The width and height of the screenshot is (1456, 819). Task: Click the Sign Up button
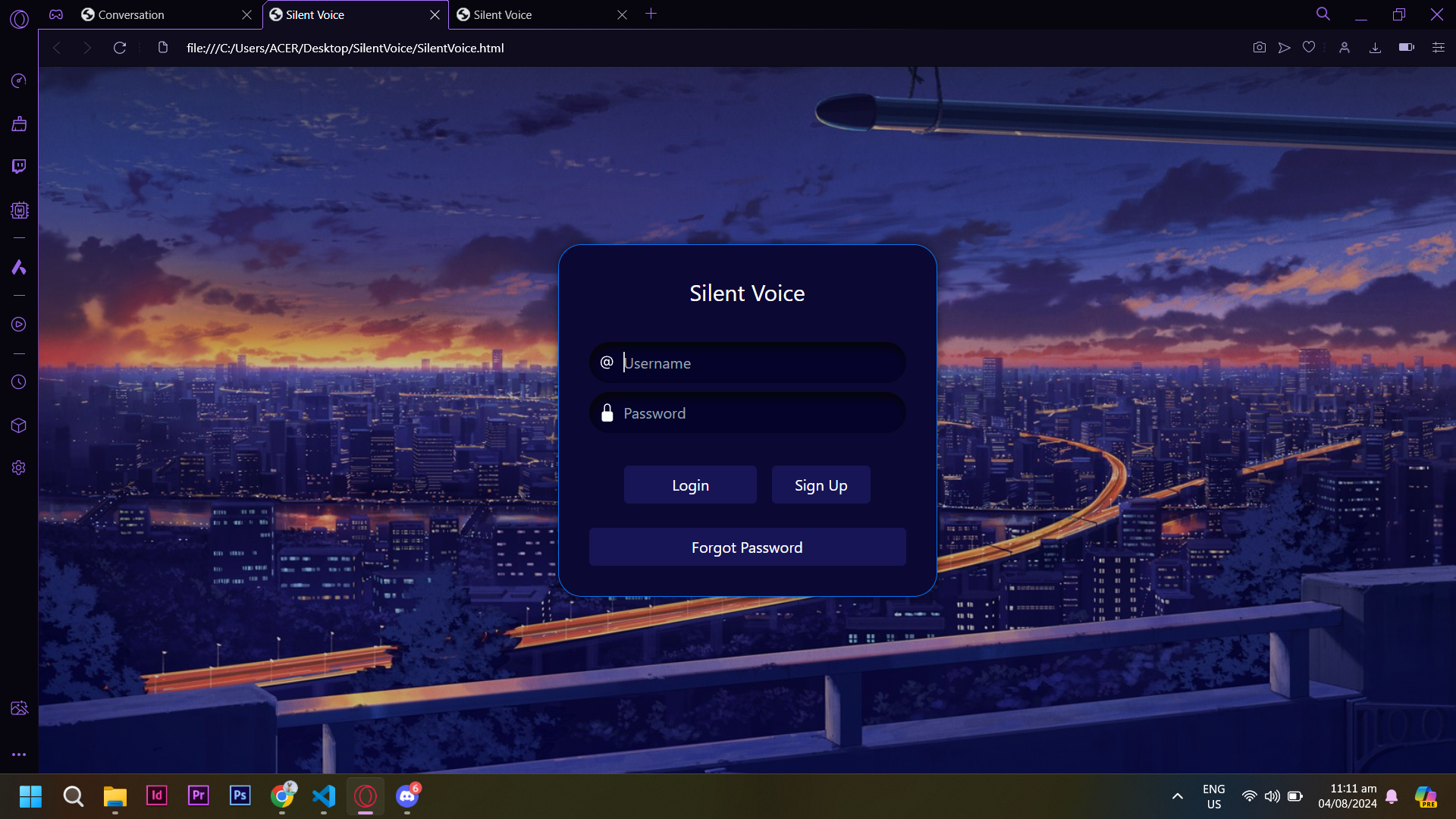[x=821, y=485]
